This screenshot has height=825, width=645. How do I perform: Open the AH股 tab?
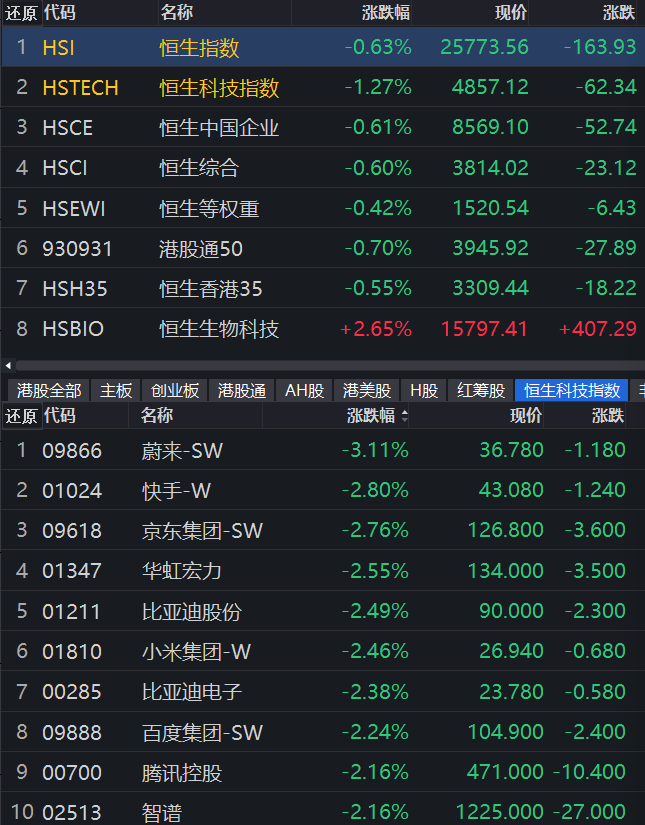[304, 390]
